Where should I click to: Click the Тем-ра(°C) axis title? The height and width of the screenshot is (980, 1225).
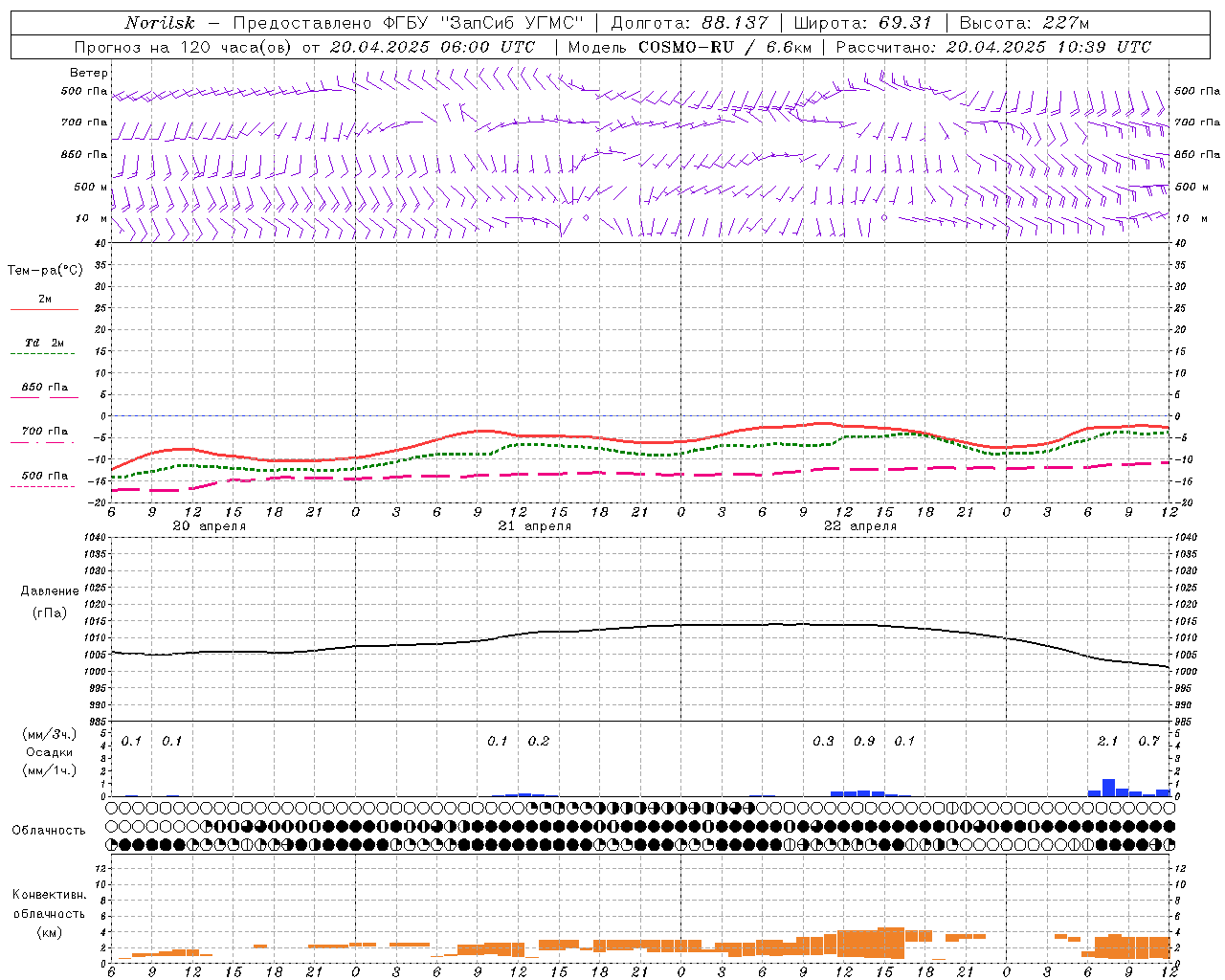45,271
